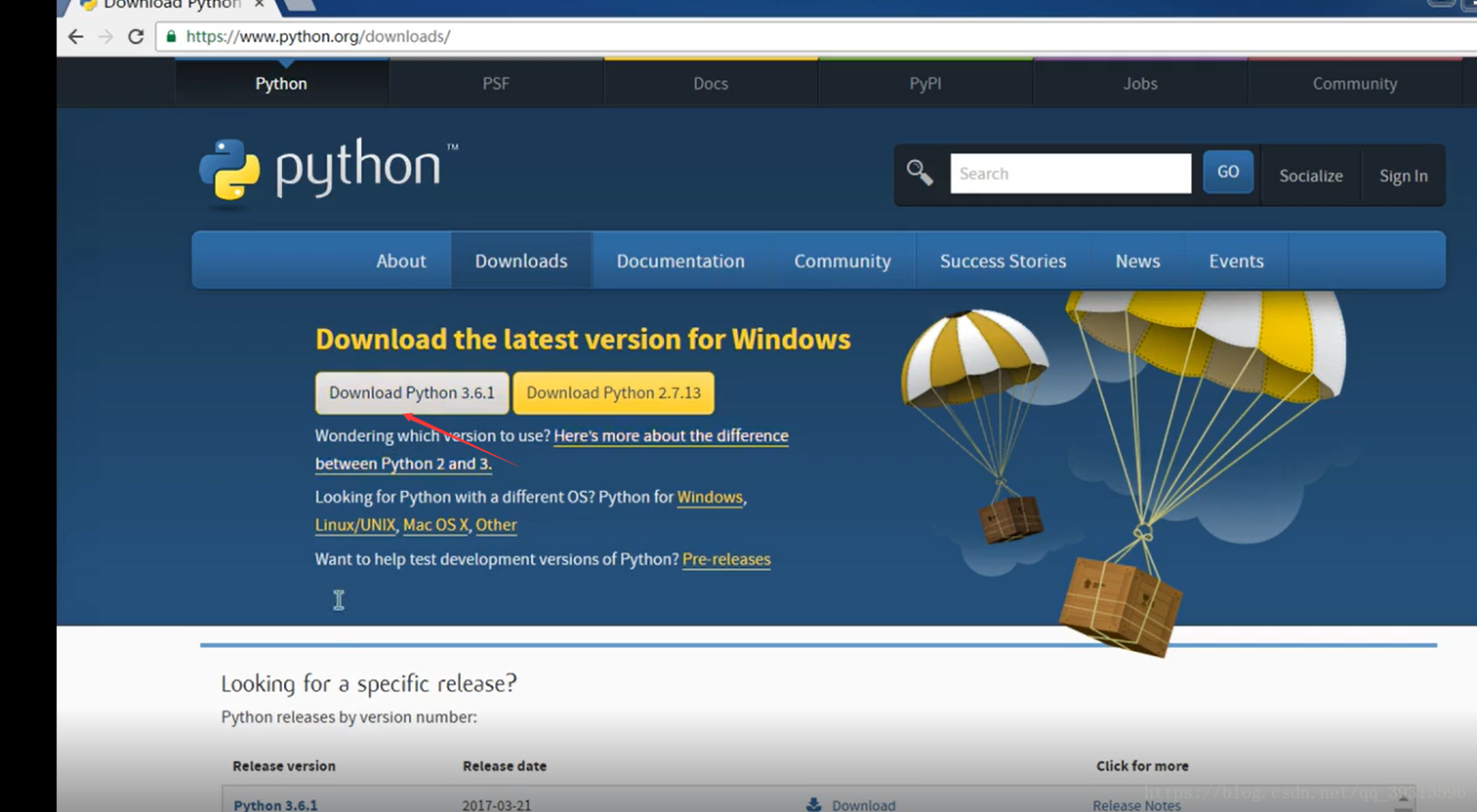Click Download Python 2.7.13 button

coord(613,392)
